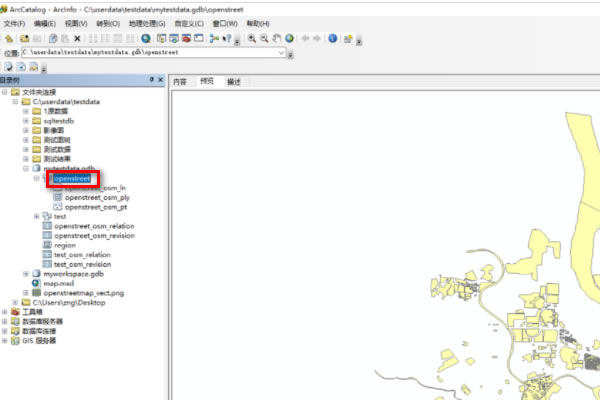Select the 数据库服务器 node
This screenshot has width=600, height=400.
[42, 322]
